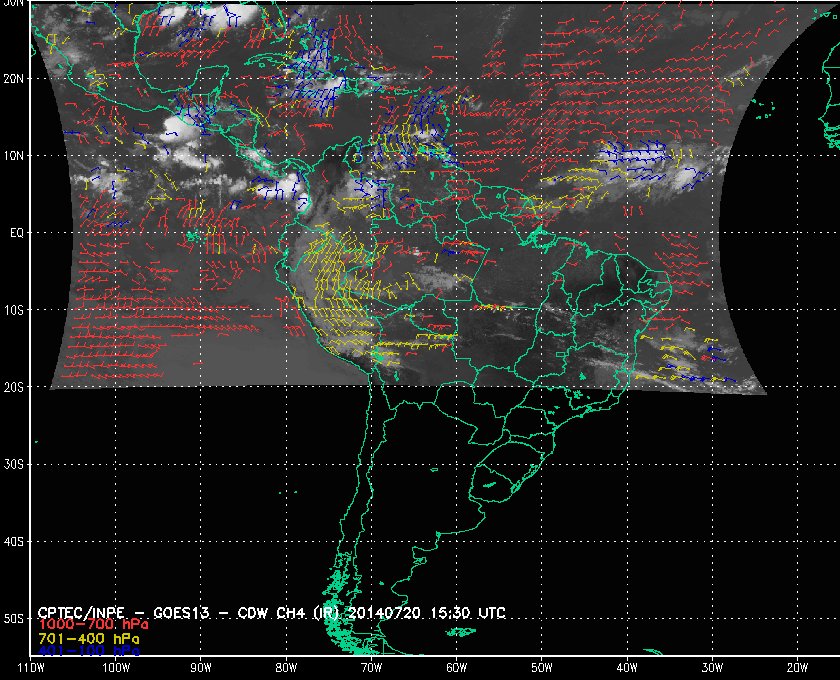Click the 10S latitude axis label

14,310
